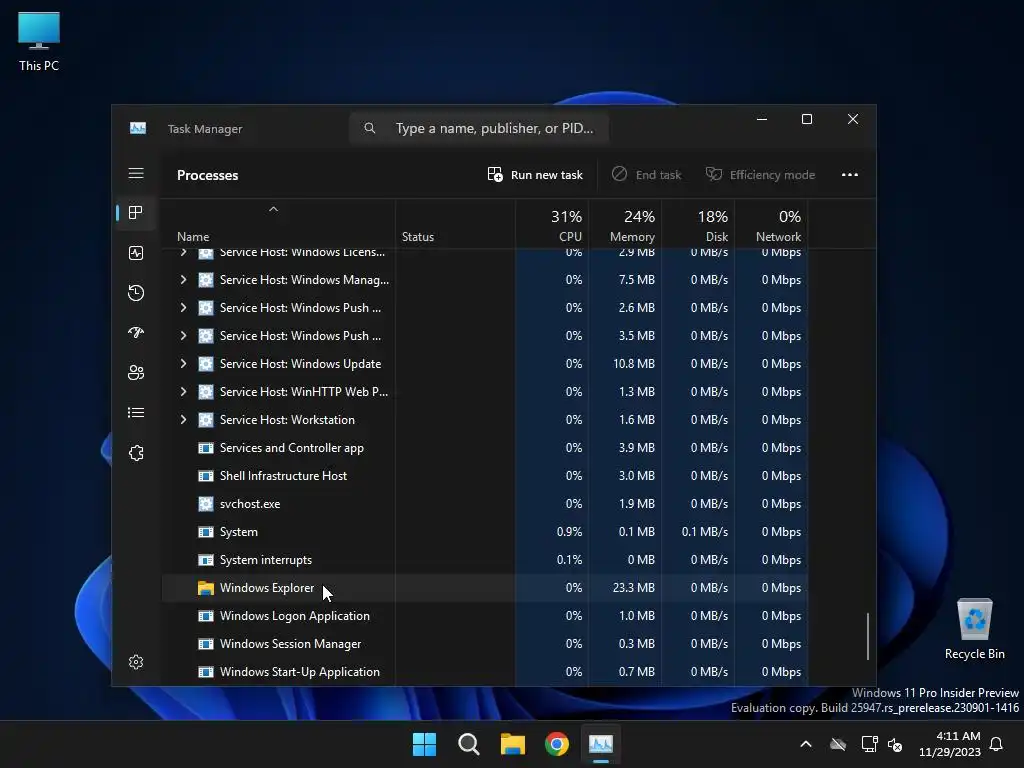This screenshot has height=768, width=1024.
Task: Click the Task Manager title bar app icon
Action: (x=138, y=128)
